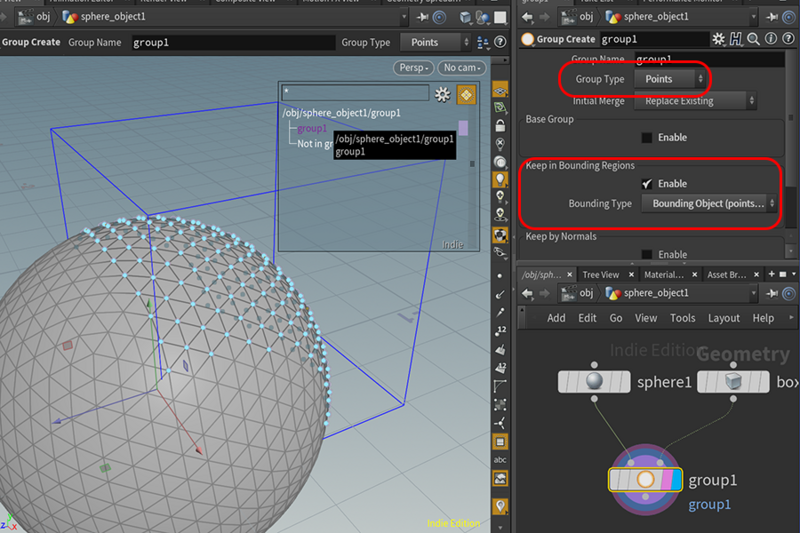This screenshot has width=800, height=533.
Task: Toggle display points dot icon
Action: tap(500, 276)
